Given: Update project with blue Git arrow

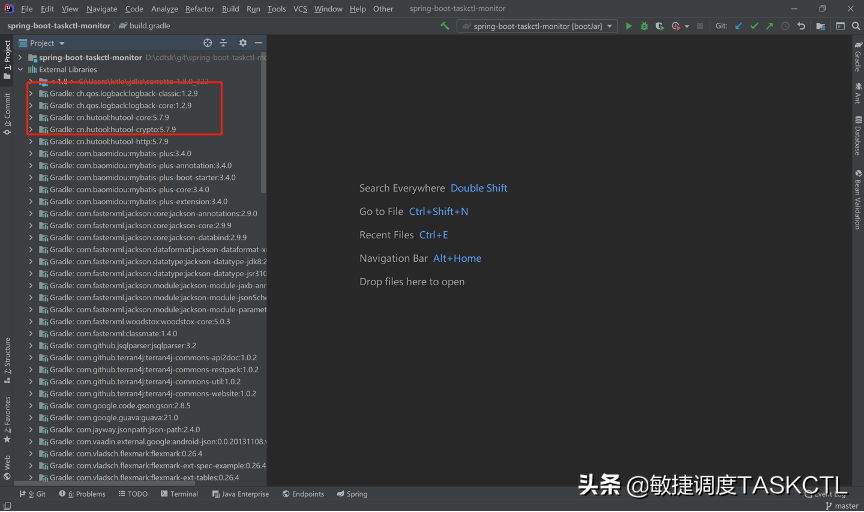Looking at the screenshot, I should 738,26.
